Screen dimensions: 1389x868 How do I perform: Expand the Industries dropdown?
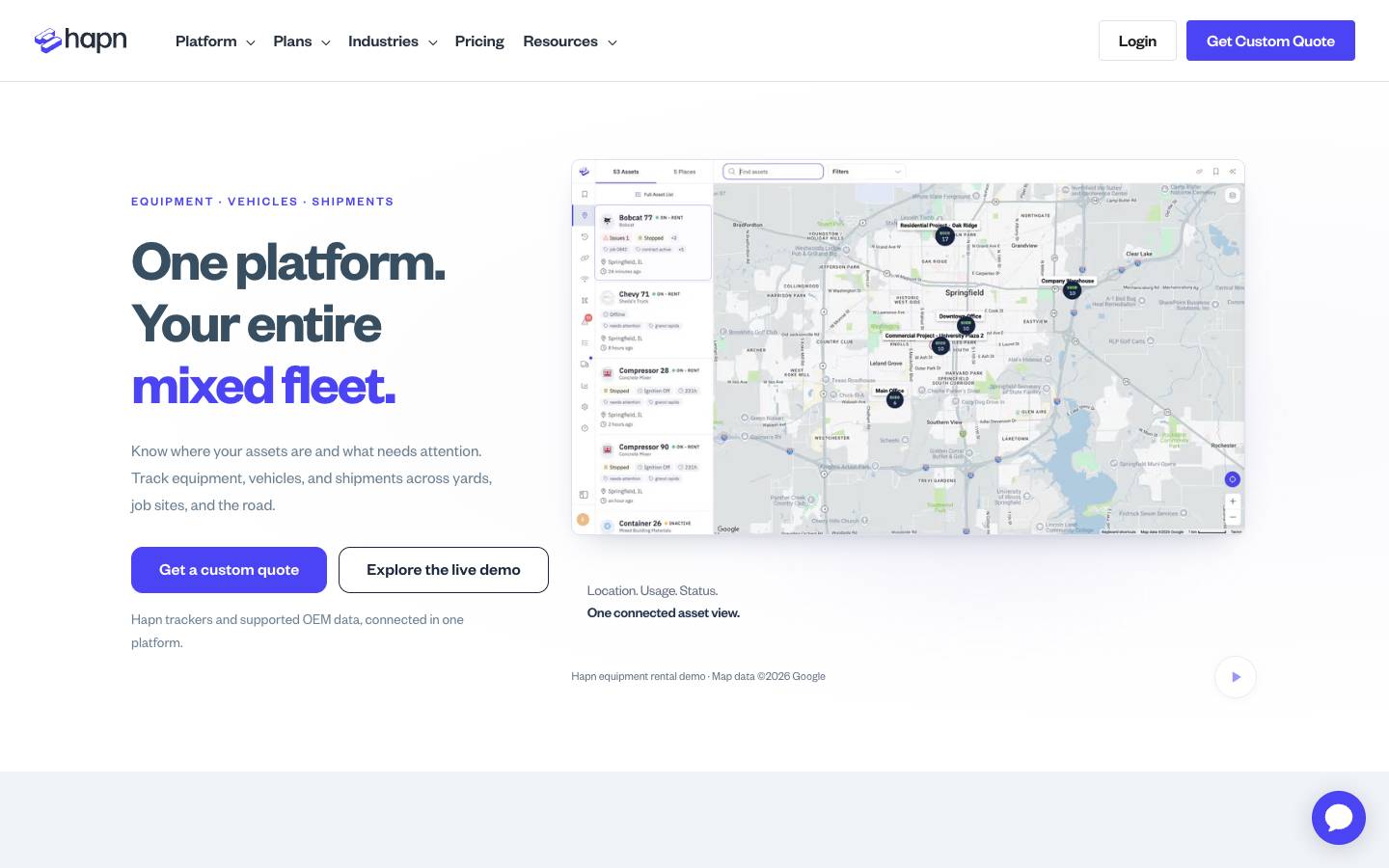click(x=393, y=41)
